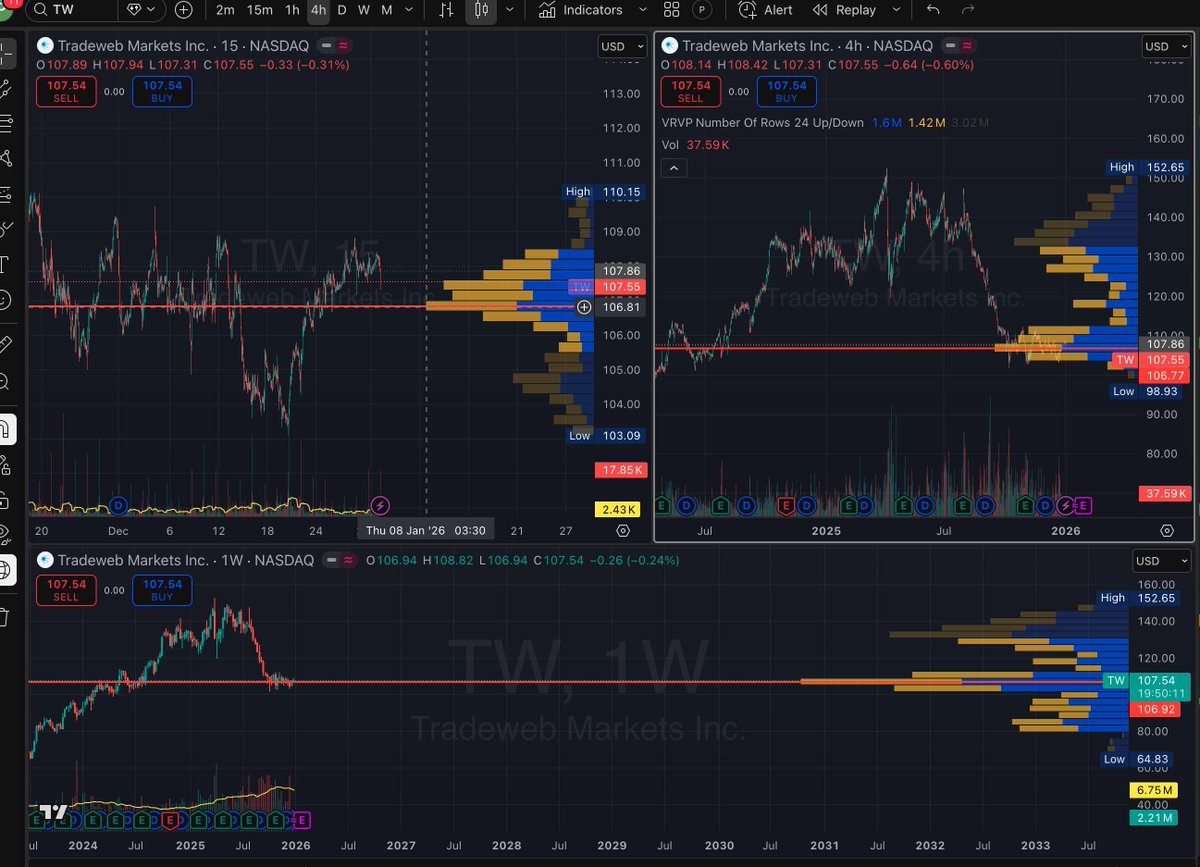Click the Vol 37.59K legend on 4h chart

point(695,145)
